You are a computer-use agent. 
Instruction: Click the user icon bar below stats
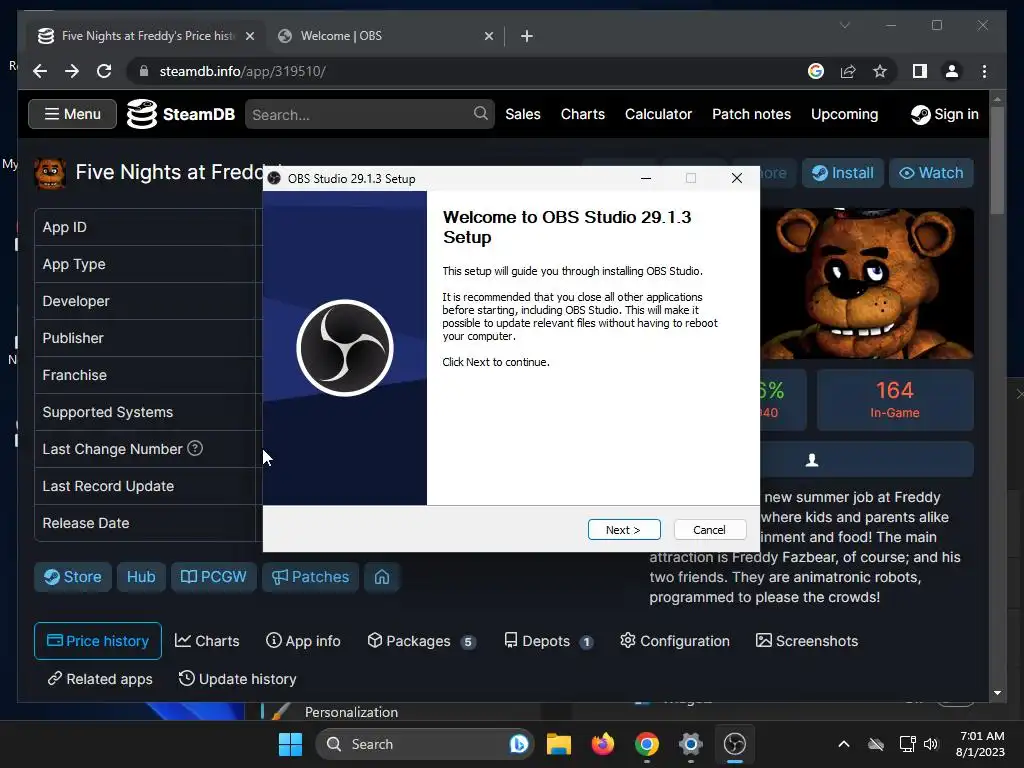867,460
